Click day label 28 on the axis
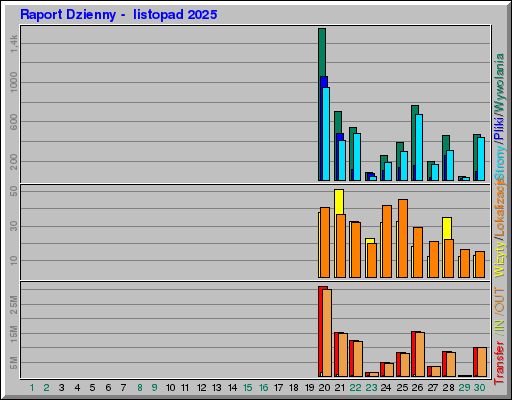Screen dimensions: 512x400 tap(448, 388)
